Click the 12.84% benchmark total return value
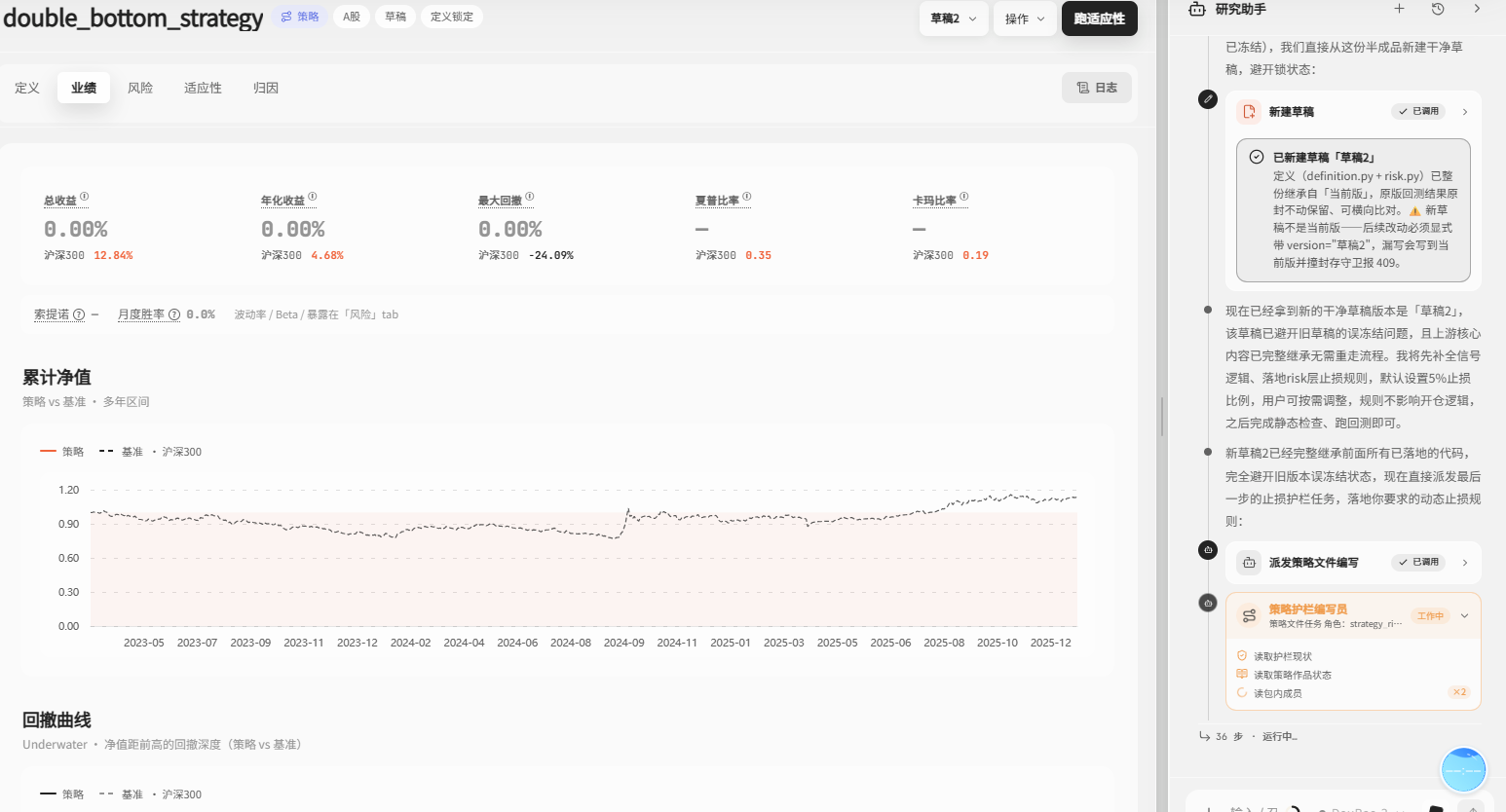Screen dimensions: 1506x812 (x=113, y=255)
